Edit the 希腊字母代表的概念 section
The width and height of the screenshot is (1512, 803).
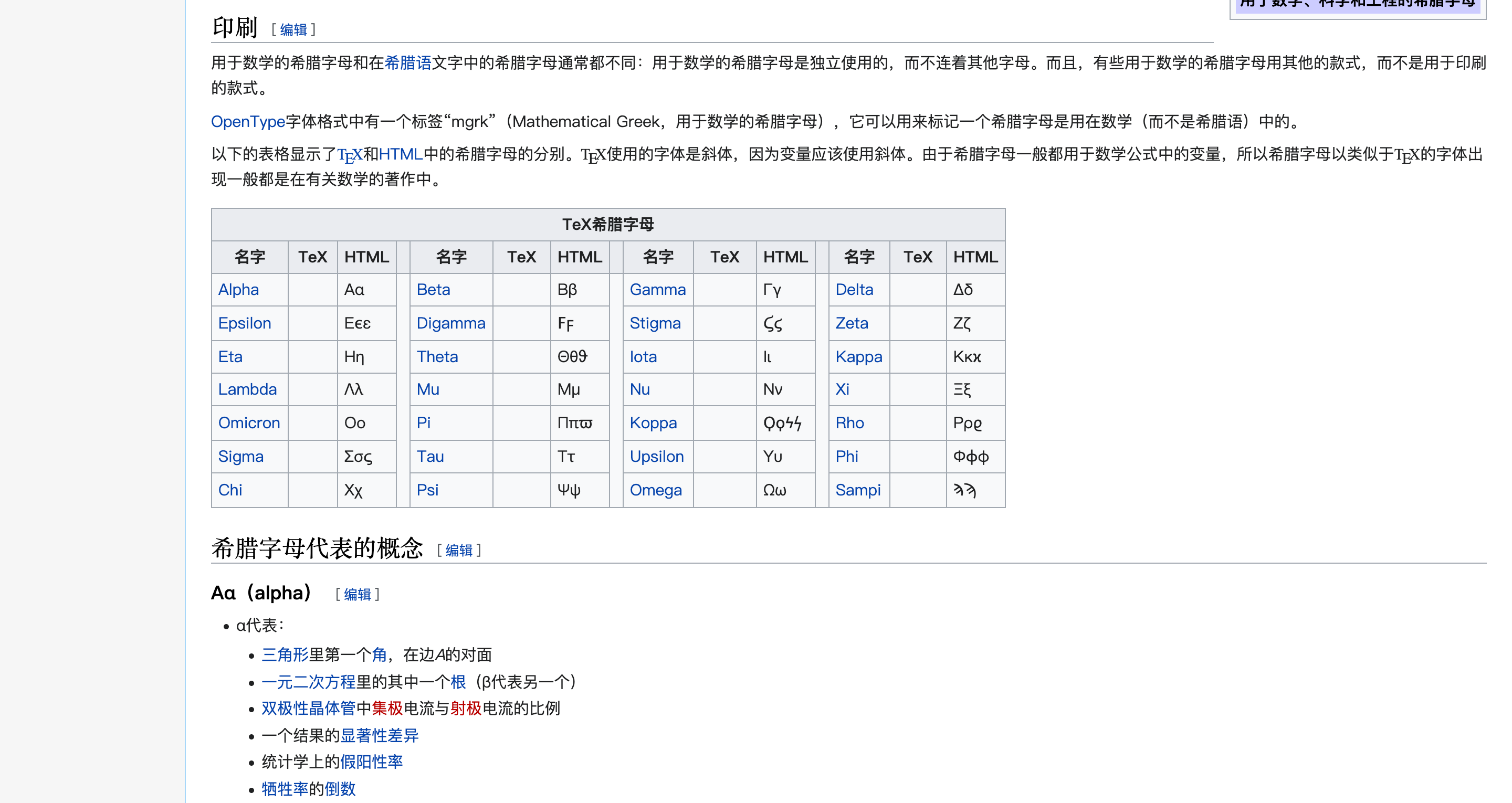tap(459, 550)
